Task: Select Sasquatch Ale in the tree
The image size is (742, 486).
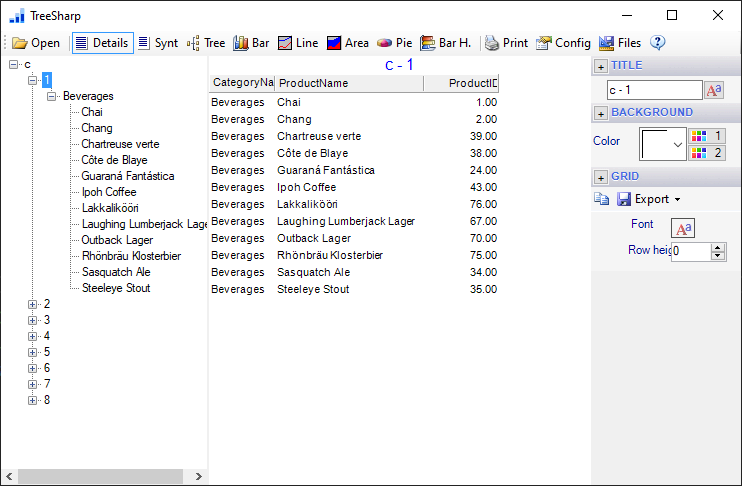Action: pyautogui.click(x=116, y=272)
